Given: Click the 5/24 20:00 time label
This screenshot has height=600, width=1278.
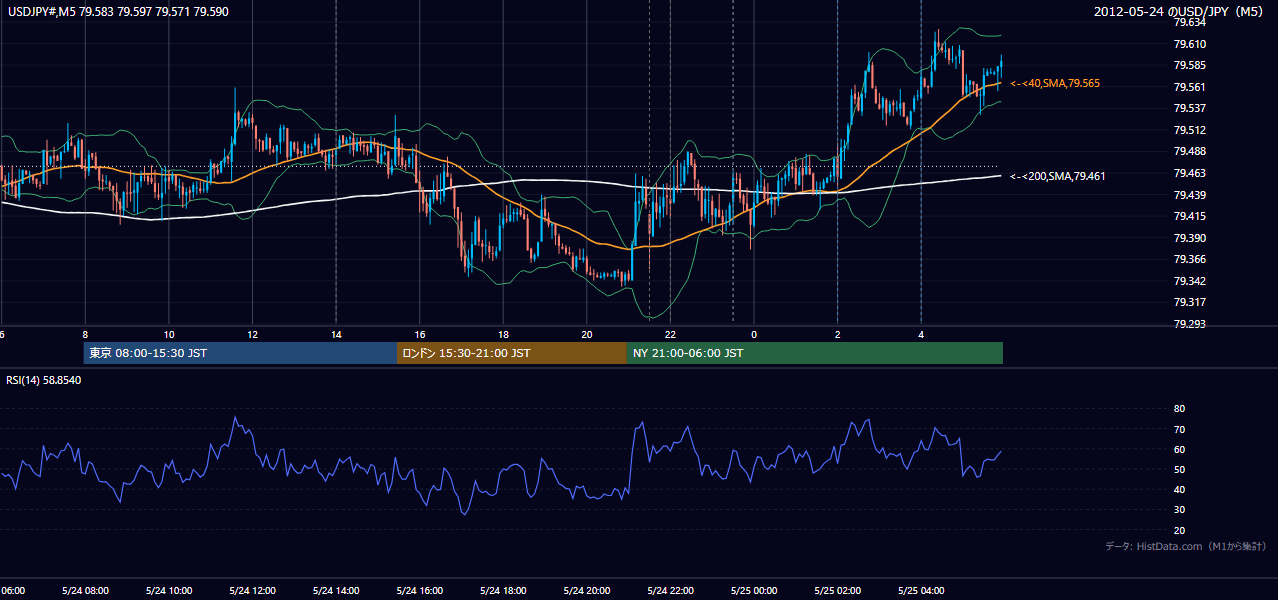Looking at the screenshot, I should point(587,591).
